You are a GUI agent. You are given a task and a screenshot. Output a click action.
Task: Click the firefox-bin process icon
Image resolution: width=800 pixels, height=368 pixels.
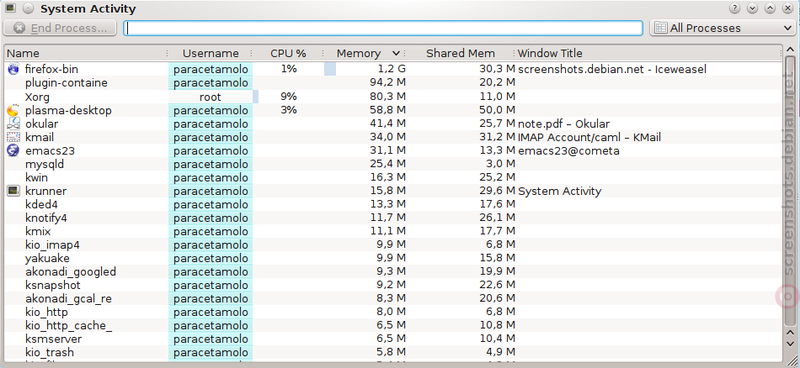(x=13, y=69)
